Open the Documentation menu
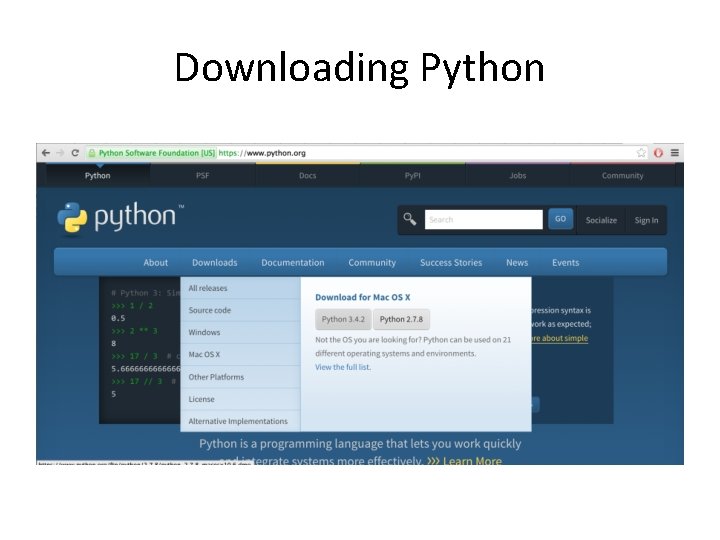This screenshot has width=720, height=540. pos(292,263)
